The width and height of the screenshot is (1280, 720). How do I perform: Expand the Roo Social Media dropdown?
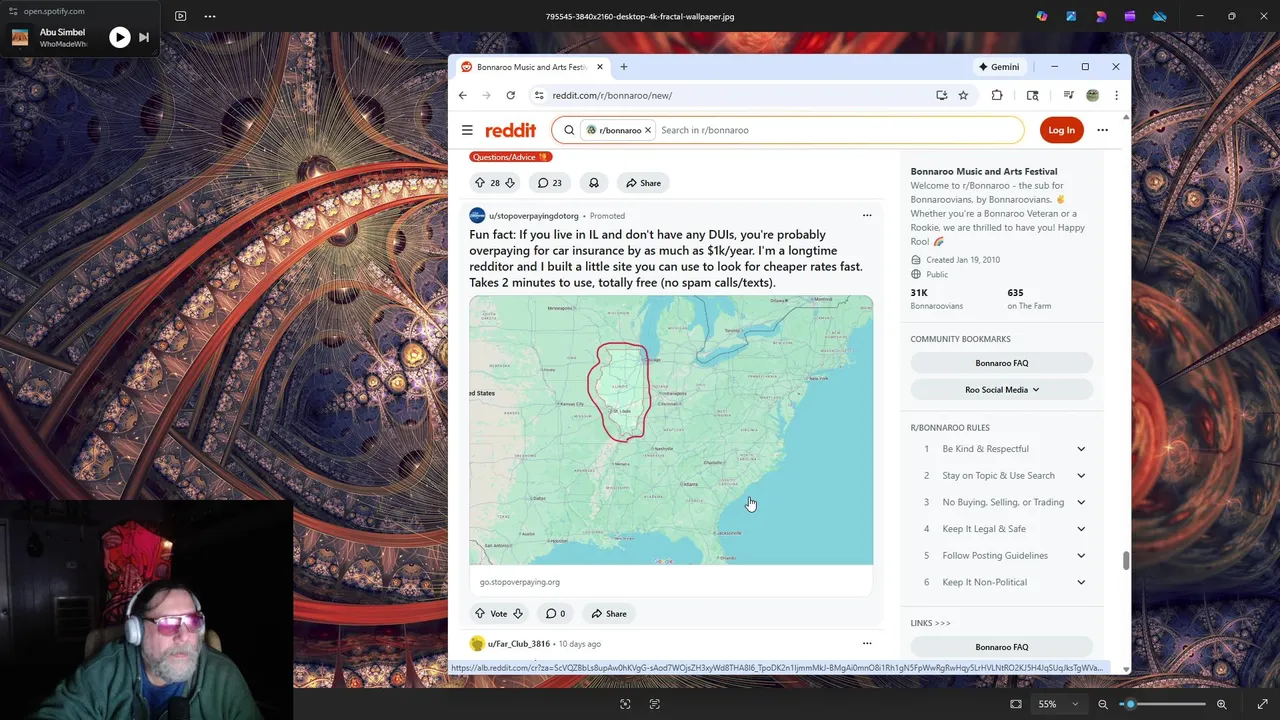click(1001, 390)
